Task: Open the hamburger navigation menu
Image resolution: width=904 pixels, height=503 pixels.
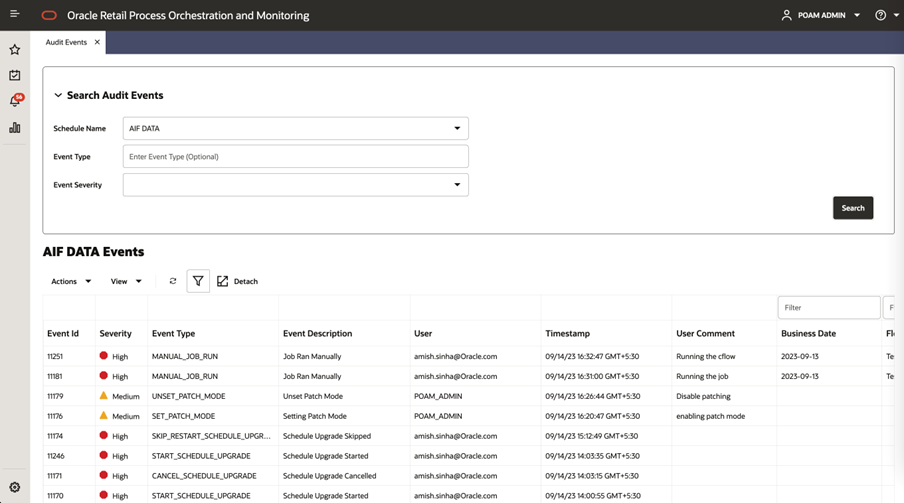Action: pos(14,14)
